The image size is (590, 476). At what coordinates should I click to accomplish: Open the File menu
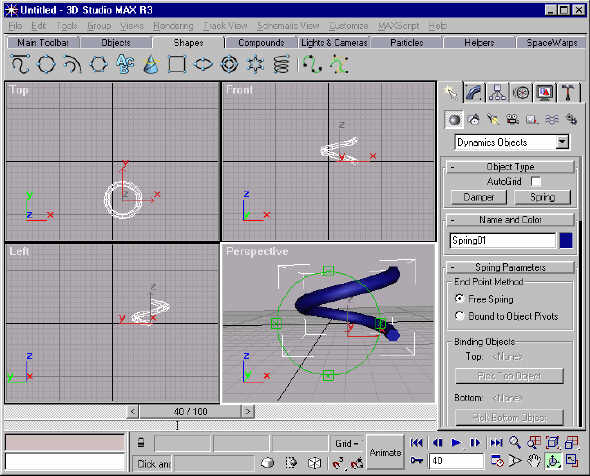coord(15,26)
